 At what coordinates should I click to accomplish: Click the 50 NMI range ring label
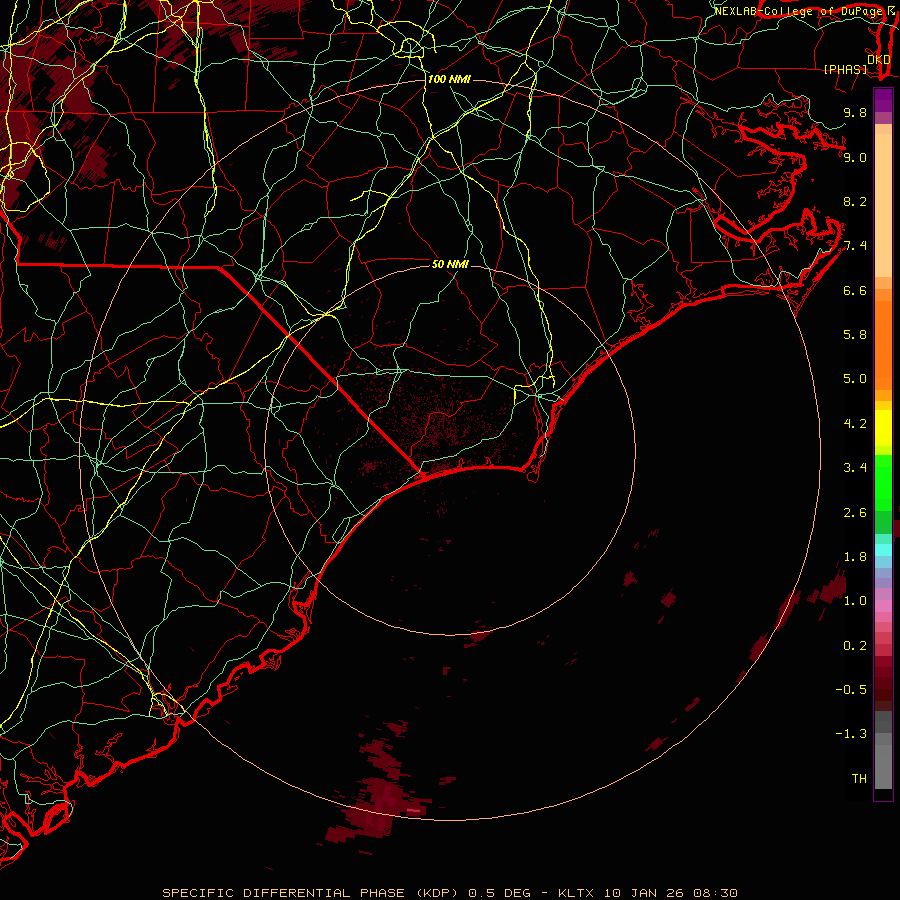450,264
